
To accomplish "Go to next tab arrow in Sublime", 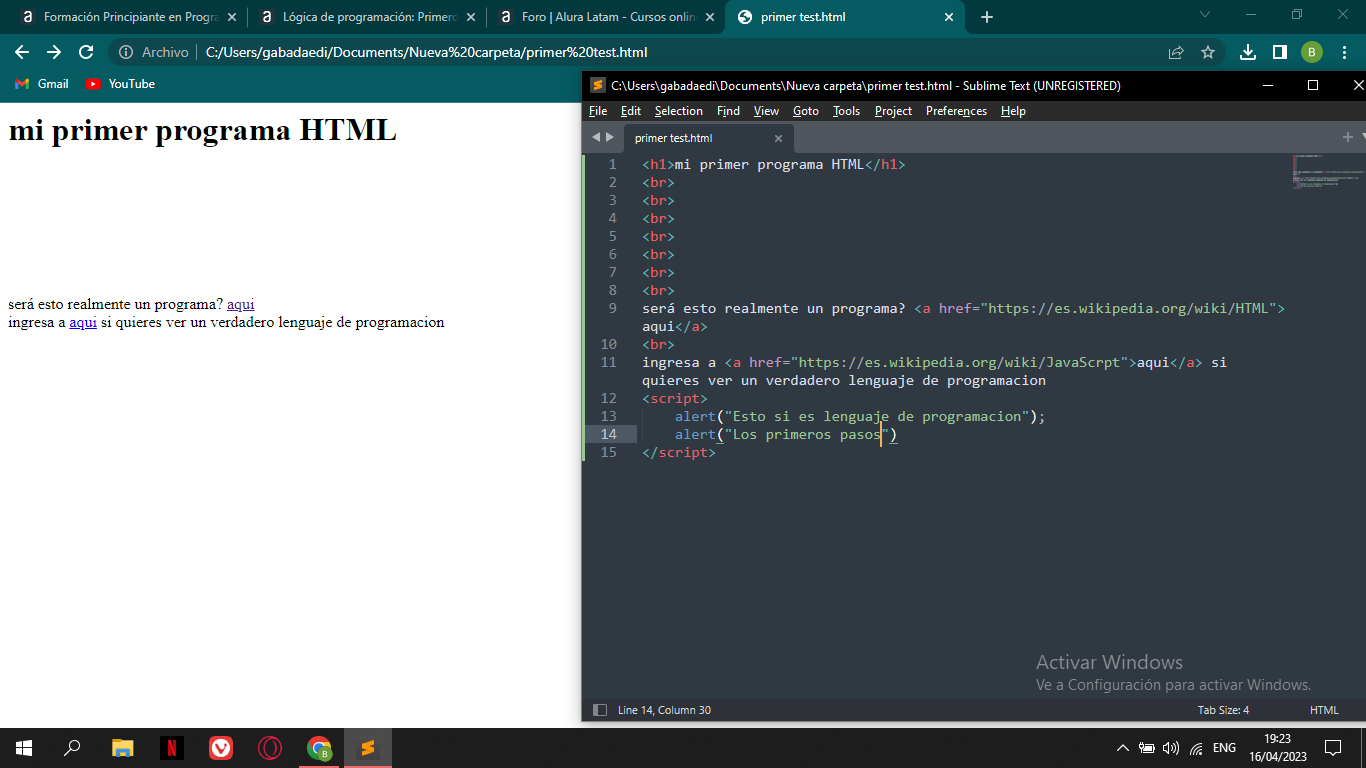I will 610,137.
